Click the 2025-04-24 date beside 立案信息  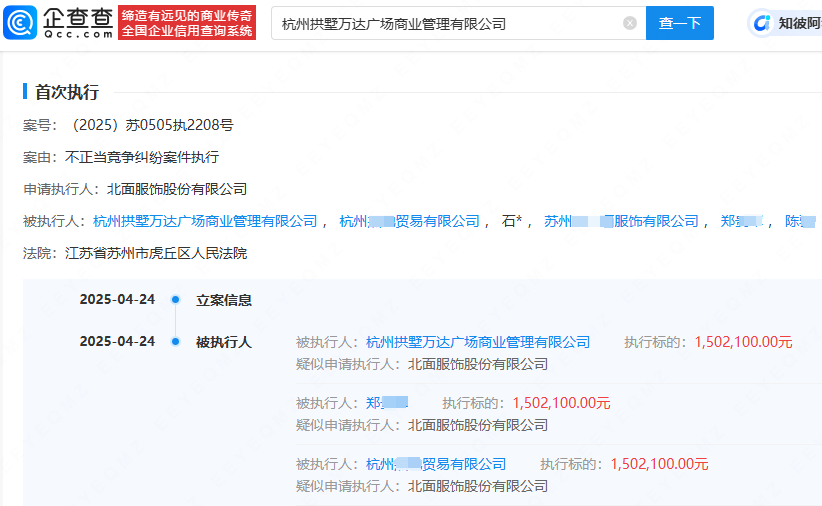pyautogui.click(x=117, y=299)
